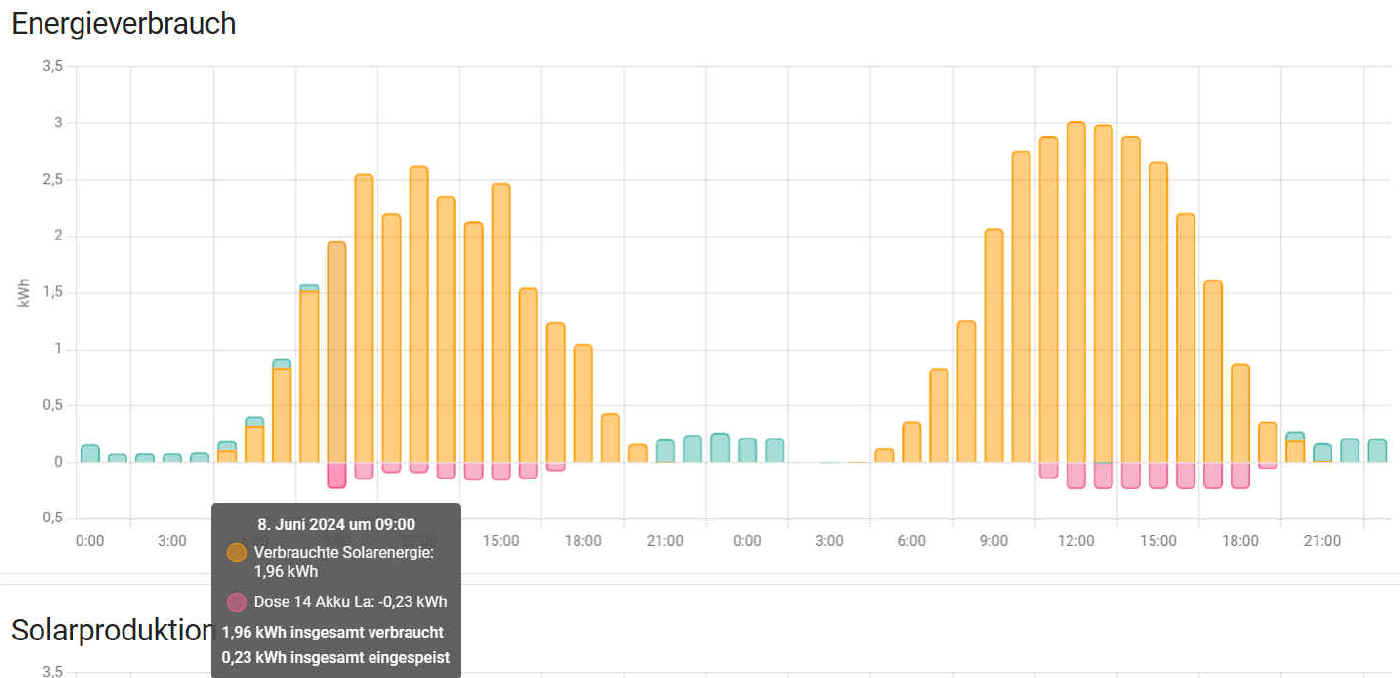Click the orange swatch beside Verbrauchte Solarenergie

click(x=237, y=552)
